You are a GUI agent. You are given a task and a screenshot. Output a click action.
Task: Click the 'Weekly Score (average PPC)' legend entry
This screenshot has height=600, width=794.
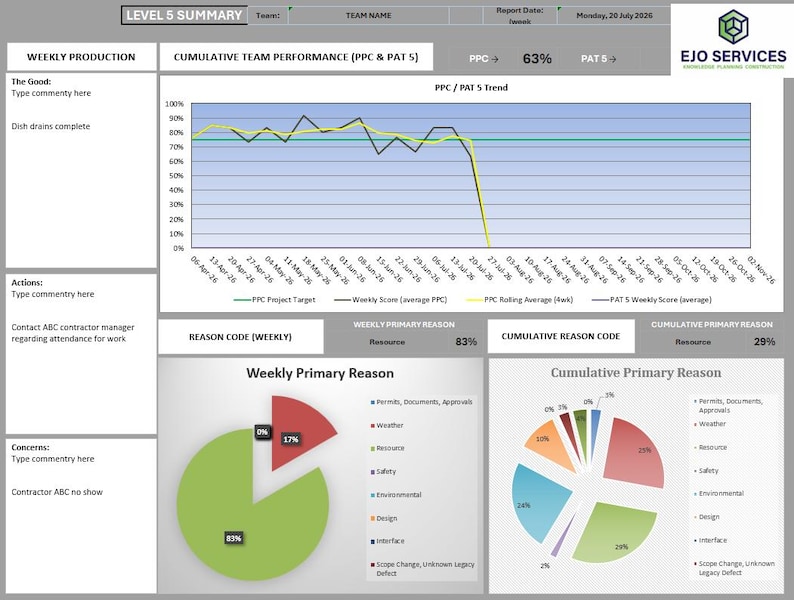(390, 300)
